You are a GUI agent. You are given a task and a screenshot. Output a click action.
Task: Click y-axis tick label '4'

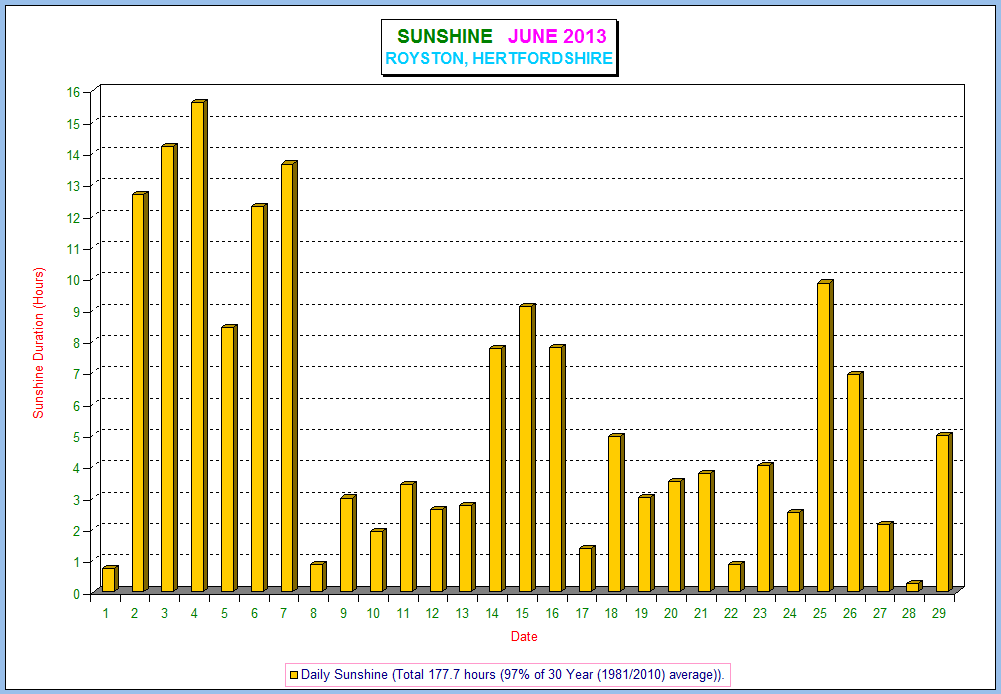pos(77,468)
